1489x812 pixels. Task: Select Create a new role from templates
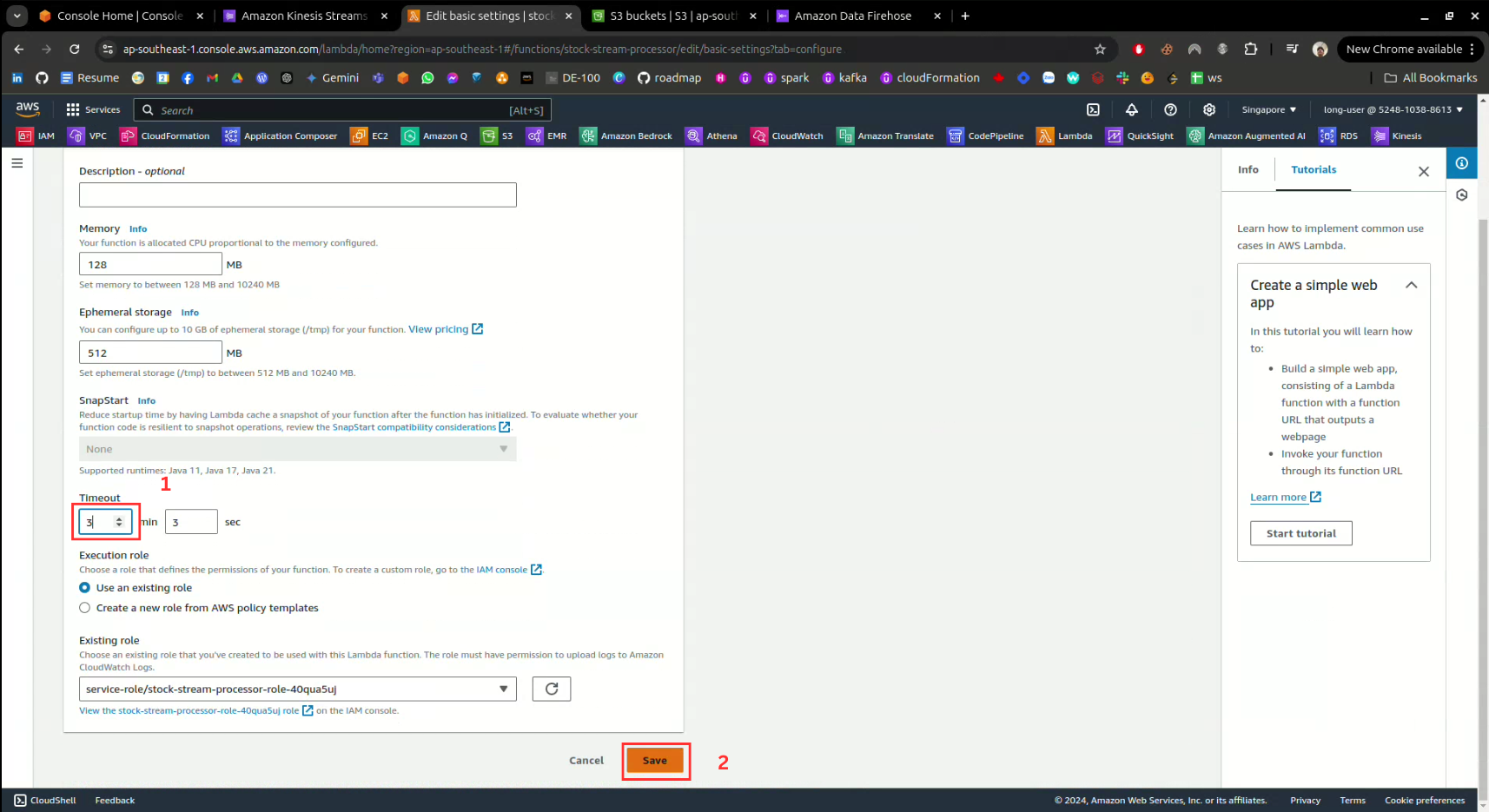pos(85,608)
